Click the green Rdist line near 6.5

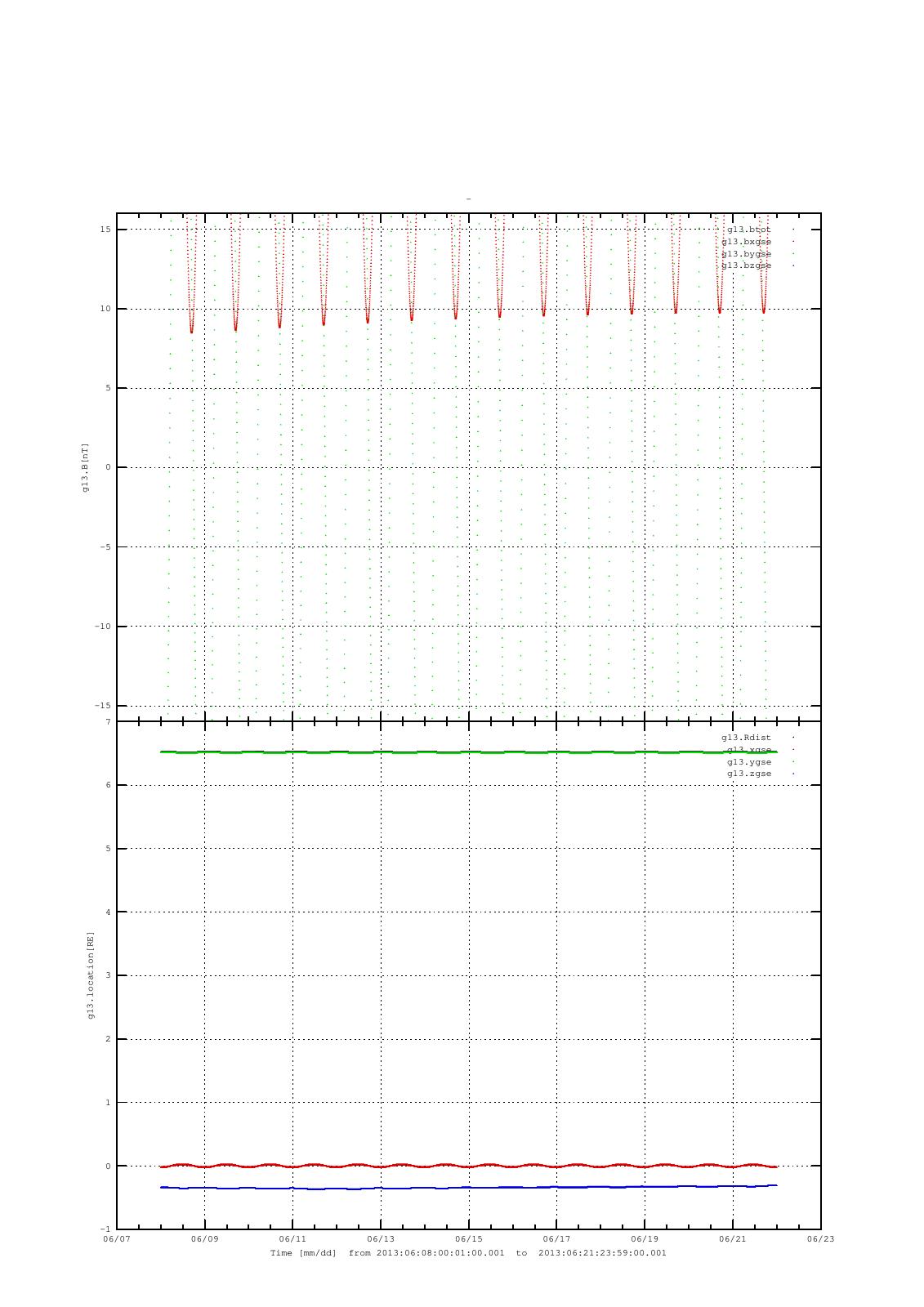click(x=469, y=752)
